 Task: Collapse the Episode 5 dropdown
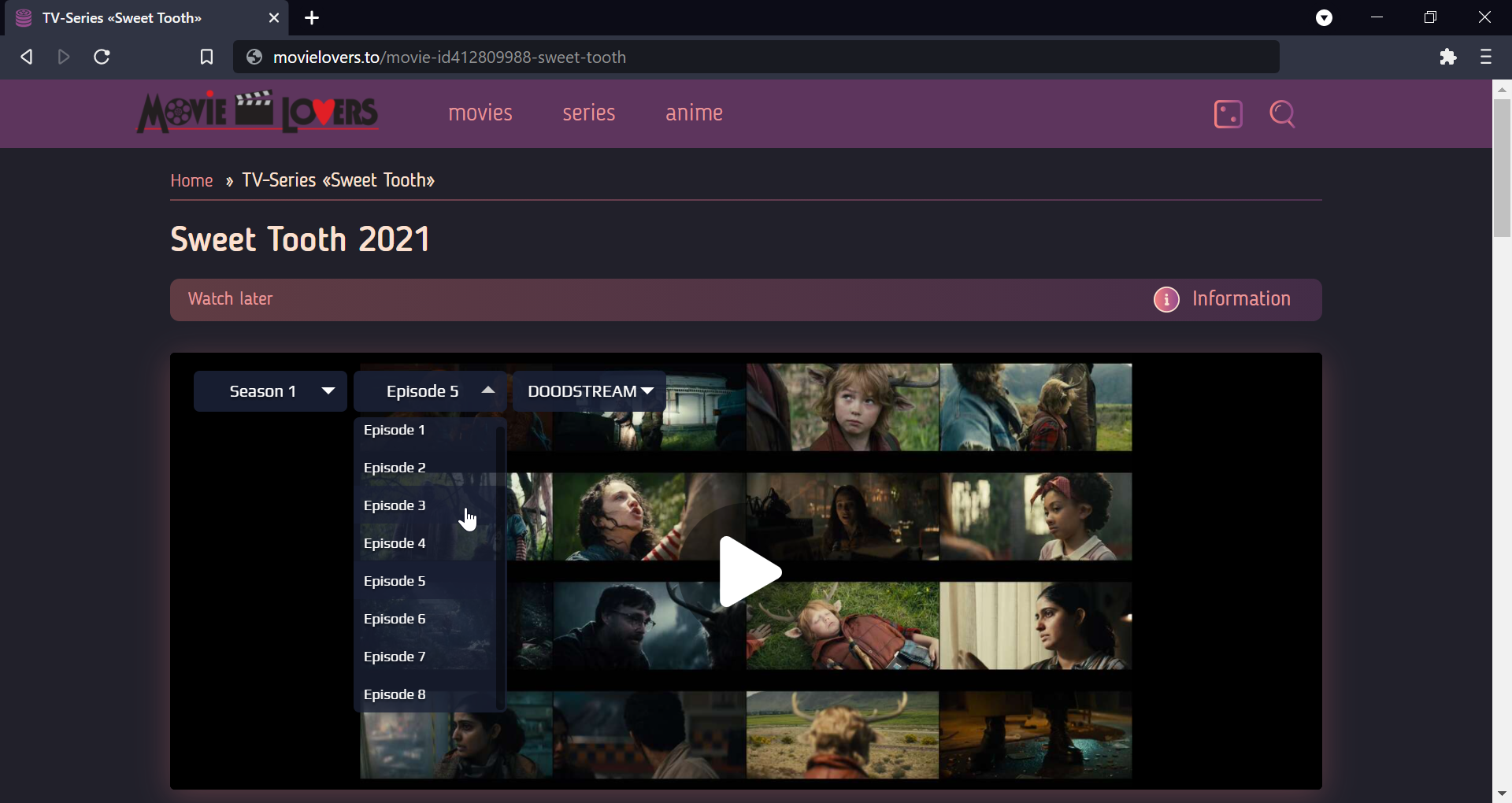[x=430, y=391]
